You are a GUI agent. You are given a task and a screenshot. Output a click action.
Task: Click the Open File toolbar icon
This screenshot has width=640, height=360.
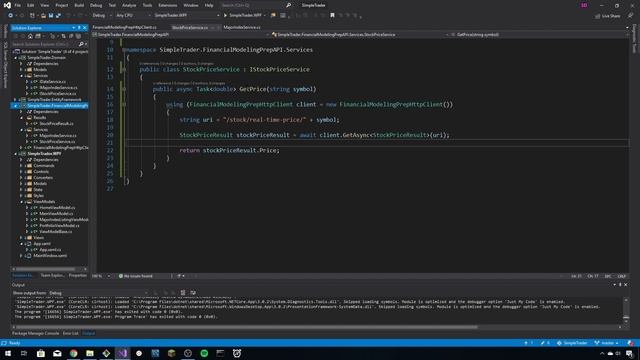tap(43, 16)
